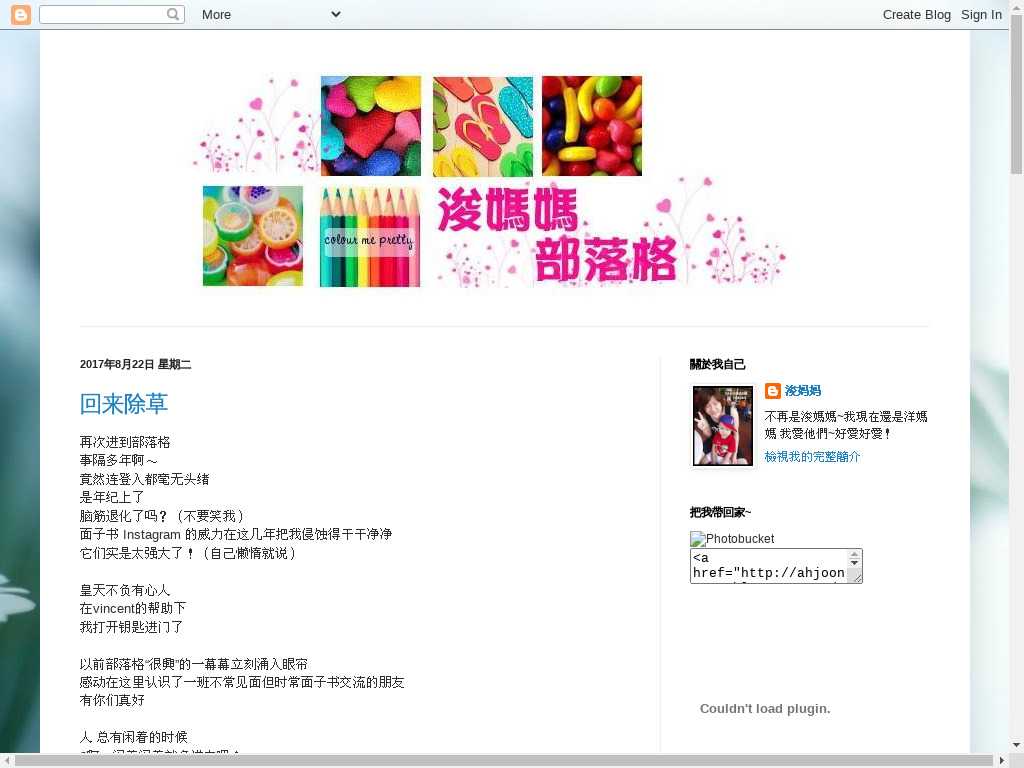Click the author name link 浚妈妈
Viewport: 1024px width, 768px height.
803,391
